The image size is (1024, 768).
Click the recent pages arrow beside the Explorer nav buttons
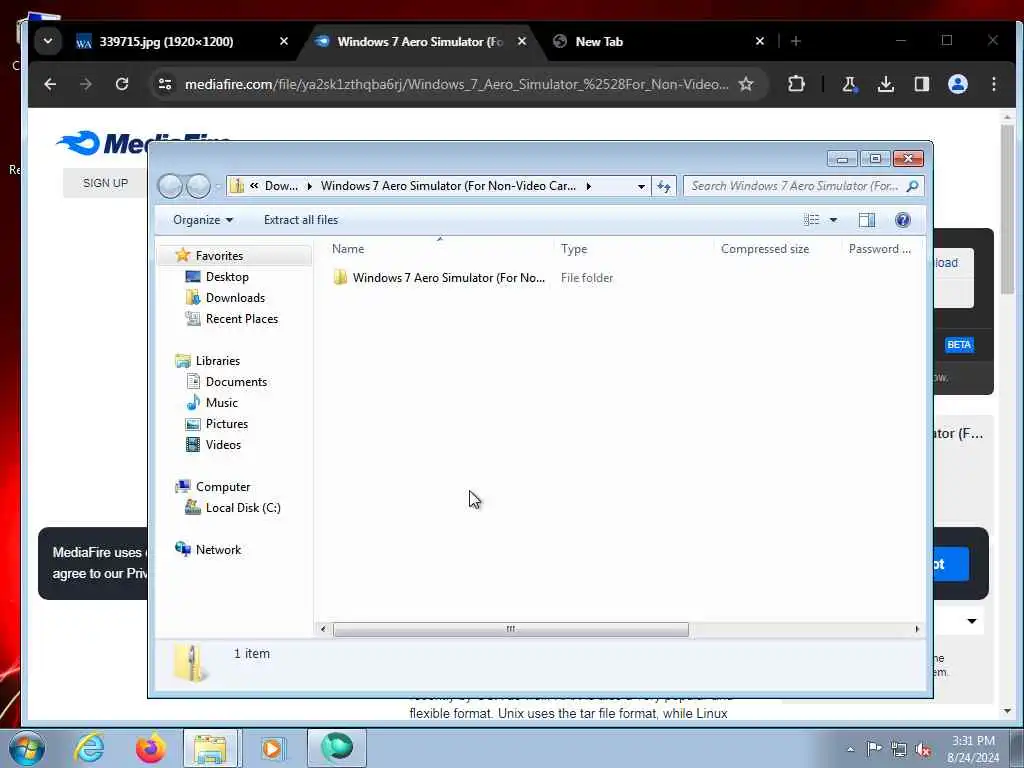218,187
